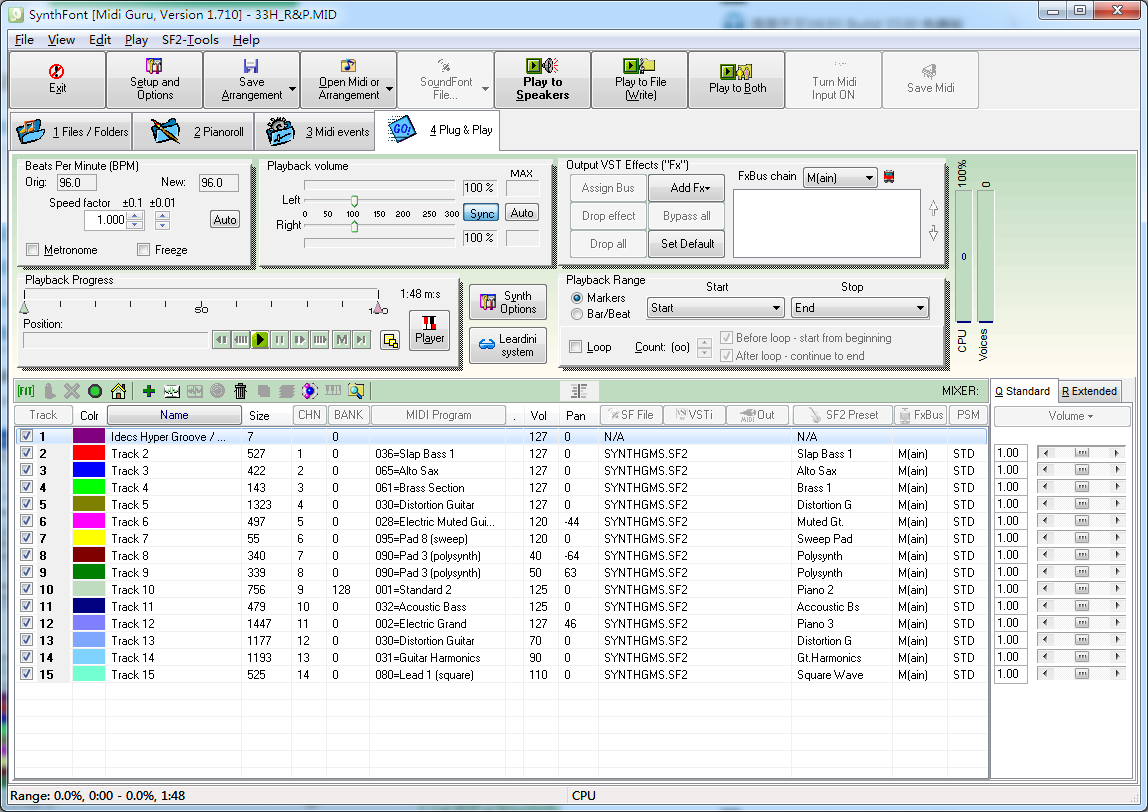Click Track 2 mixer volume scrollbar

coord(1081,453)
